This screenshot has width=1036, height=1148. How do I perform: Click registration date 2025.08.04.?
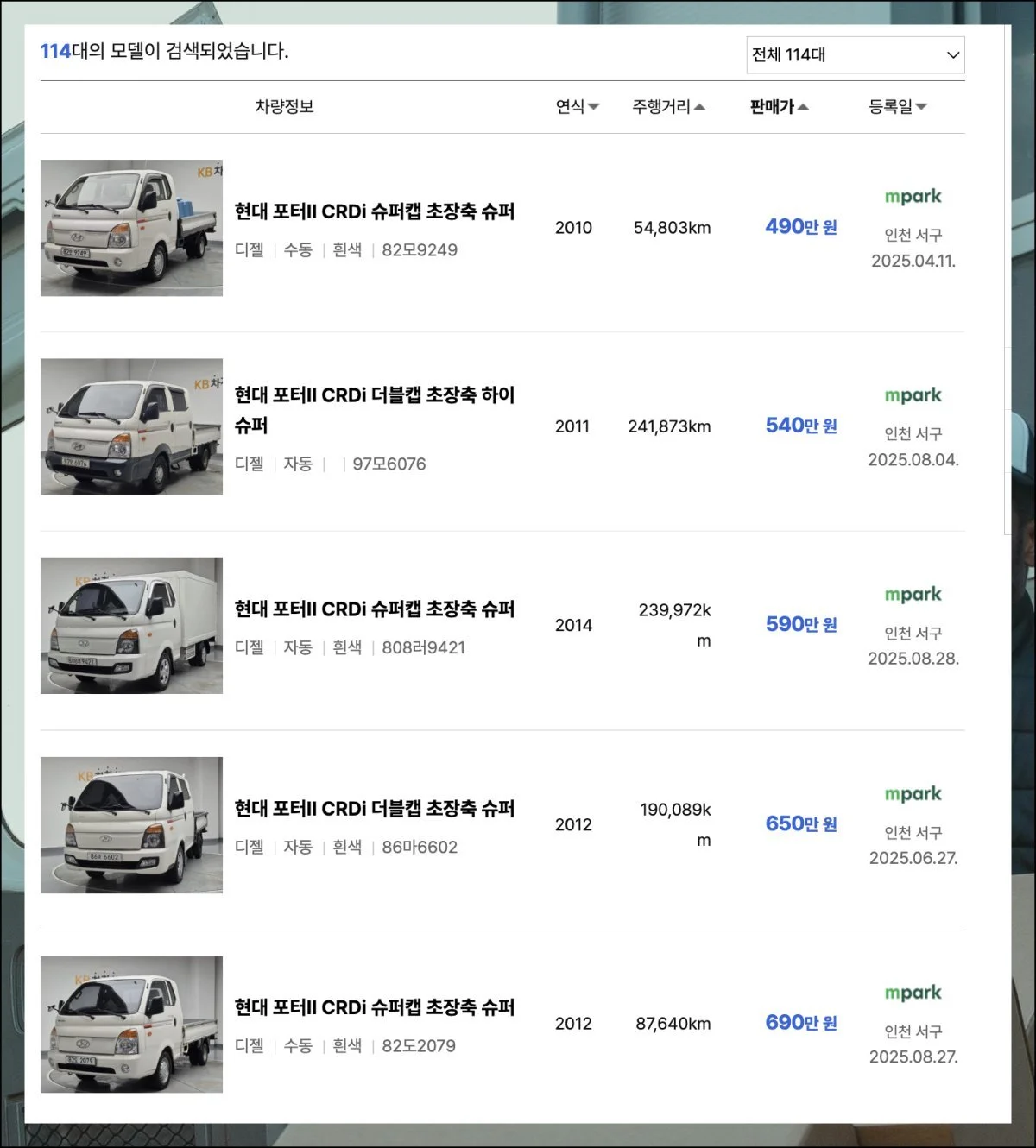[x=913, y=459]
